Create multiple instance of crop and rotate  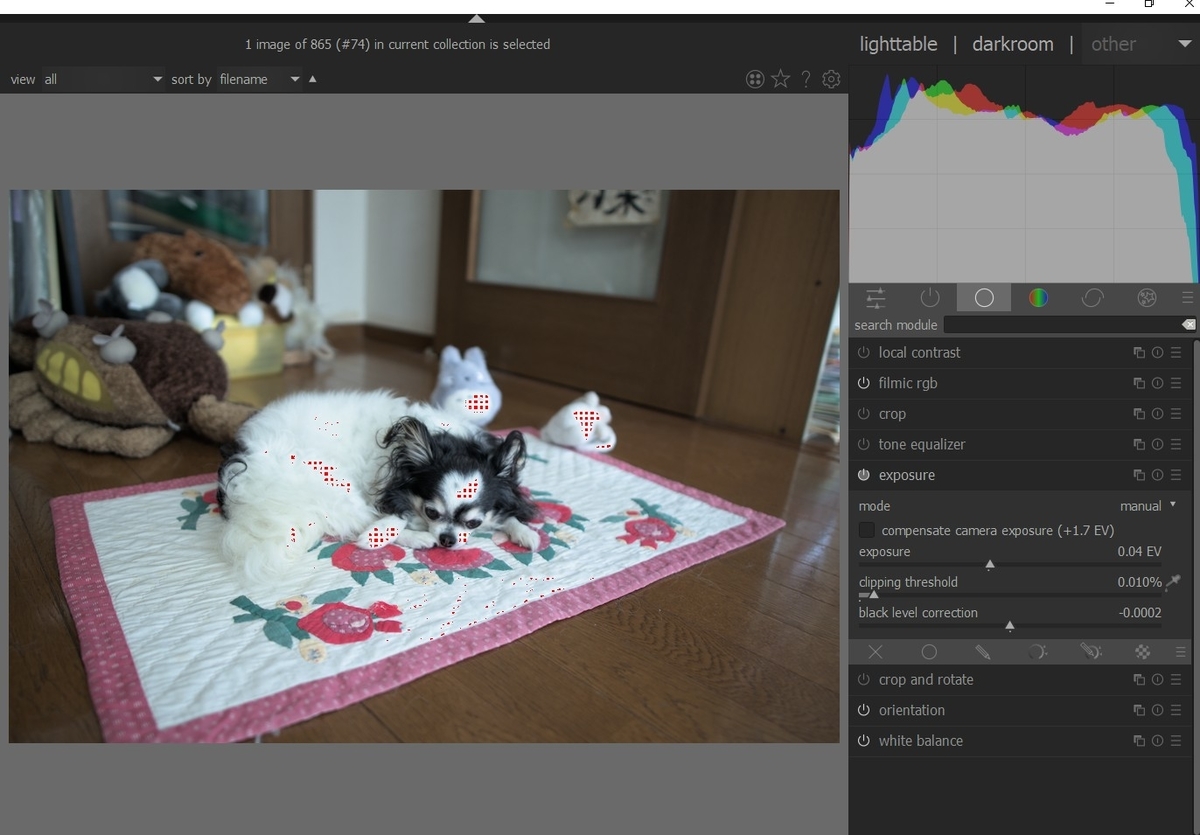coord(1139,680)
